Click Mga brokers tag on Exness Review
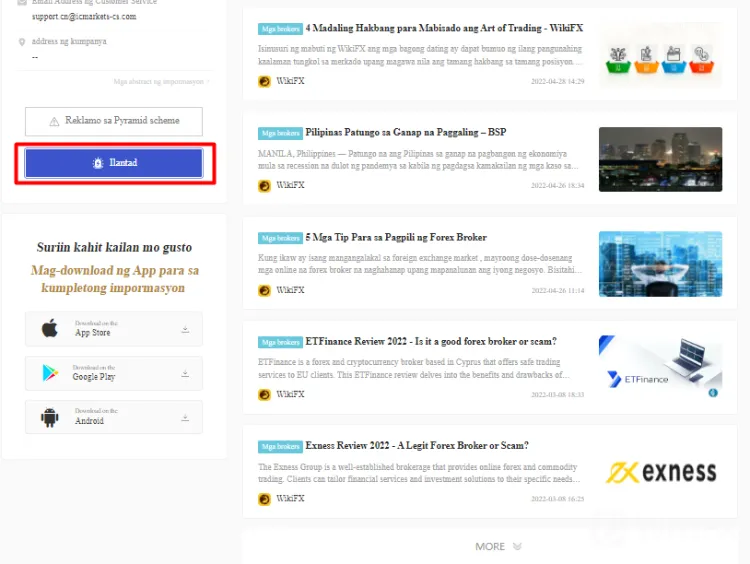This screenshot has height=564, width=750. point(280,446)
